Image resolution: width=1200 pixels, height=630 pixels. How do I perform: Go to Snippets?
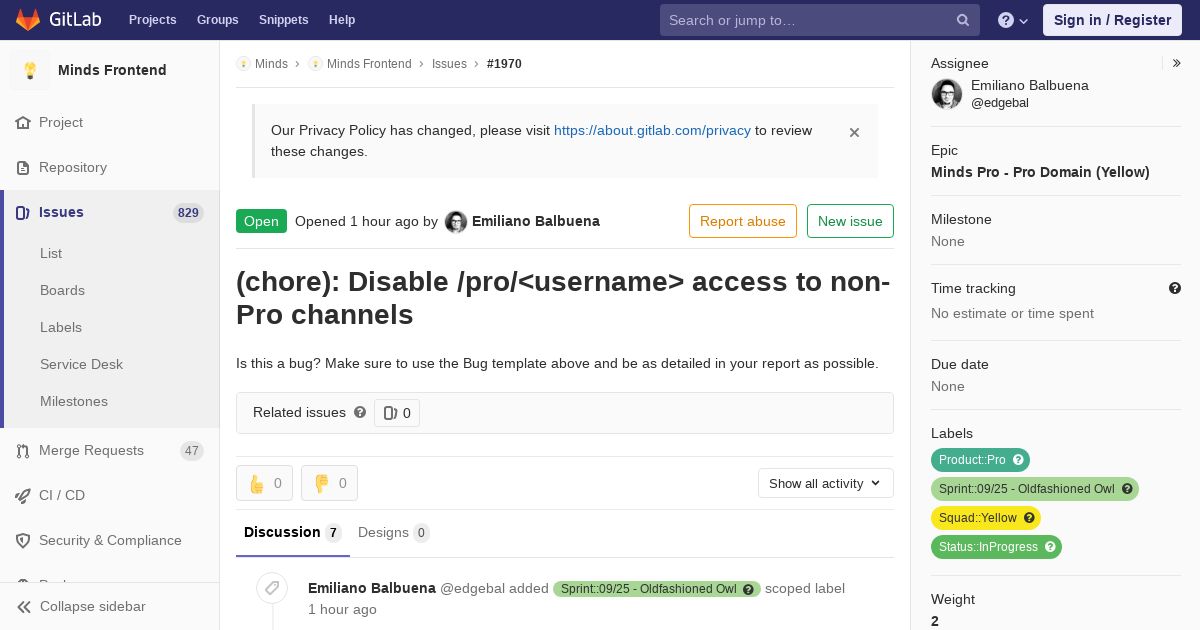(x=283, y=20)
